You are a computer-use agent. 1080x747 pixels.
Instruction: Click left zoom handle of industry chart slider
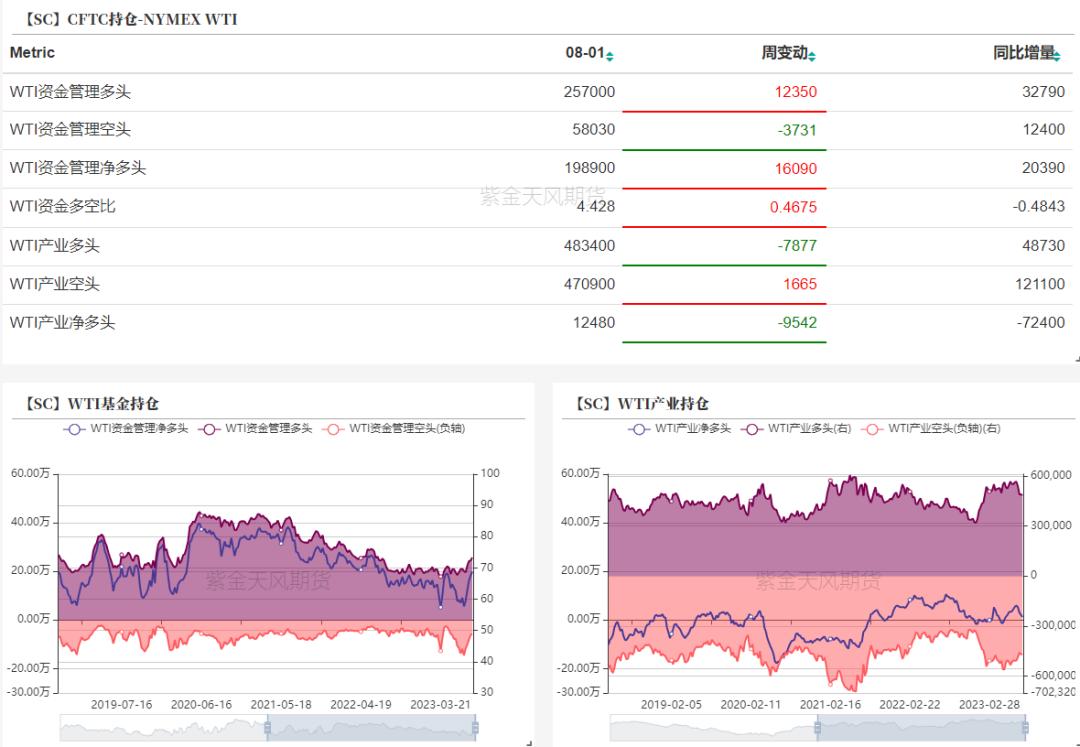click(817, 728)
